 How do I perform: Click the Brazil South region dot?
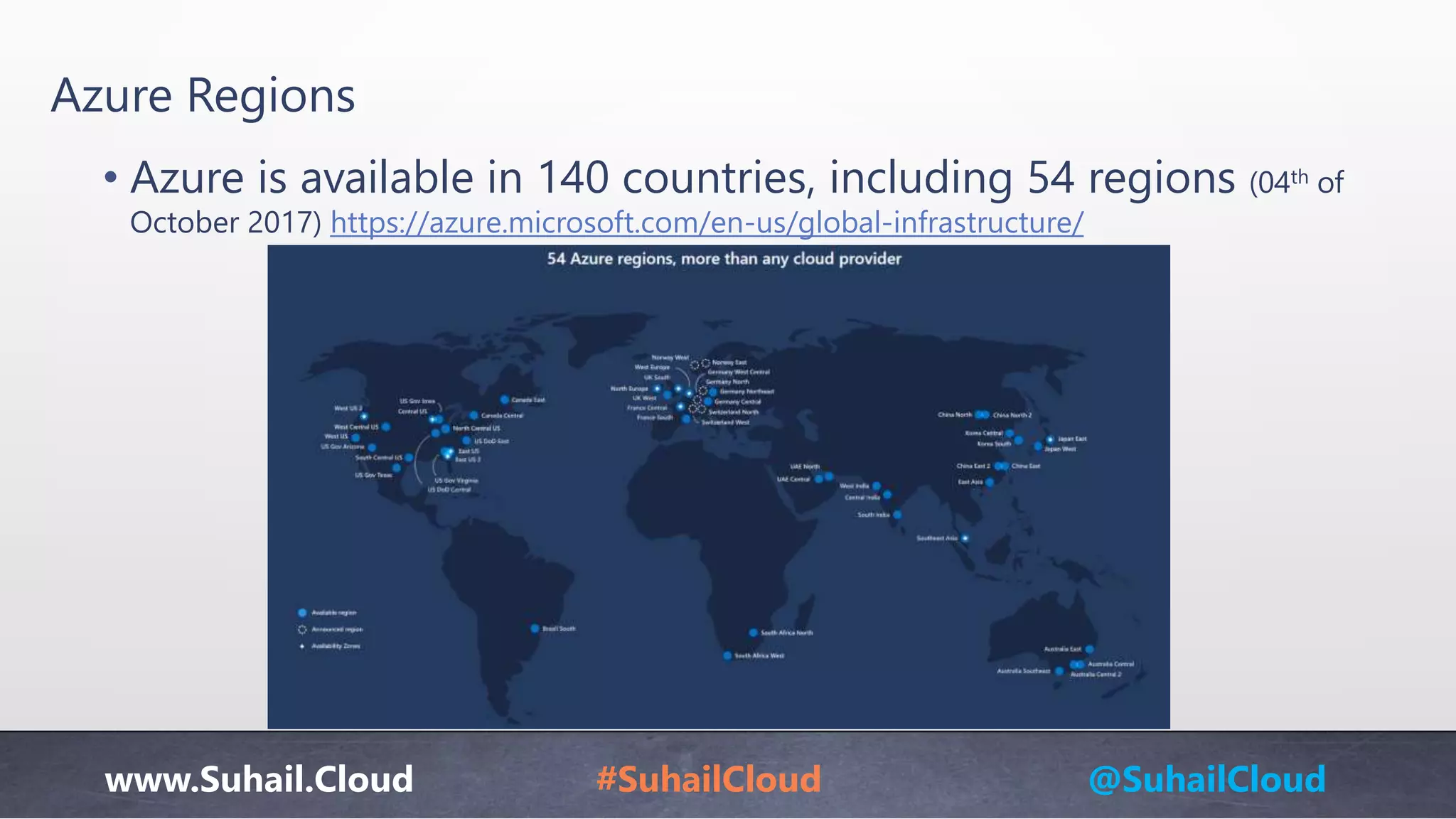coord(535,628)
